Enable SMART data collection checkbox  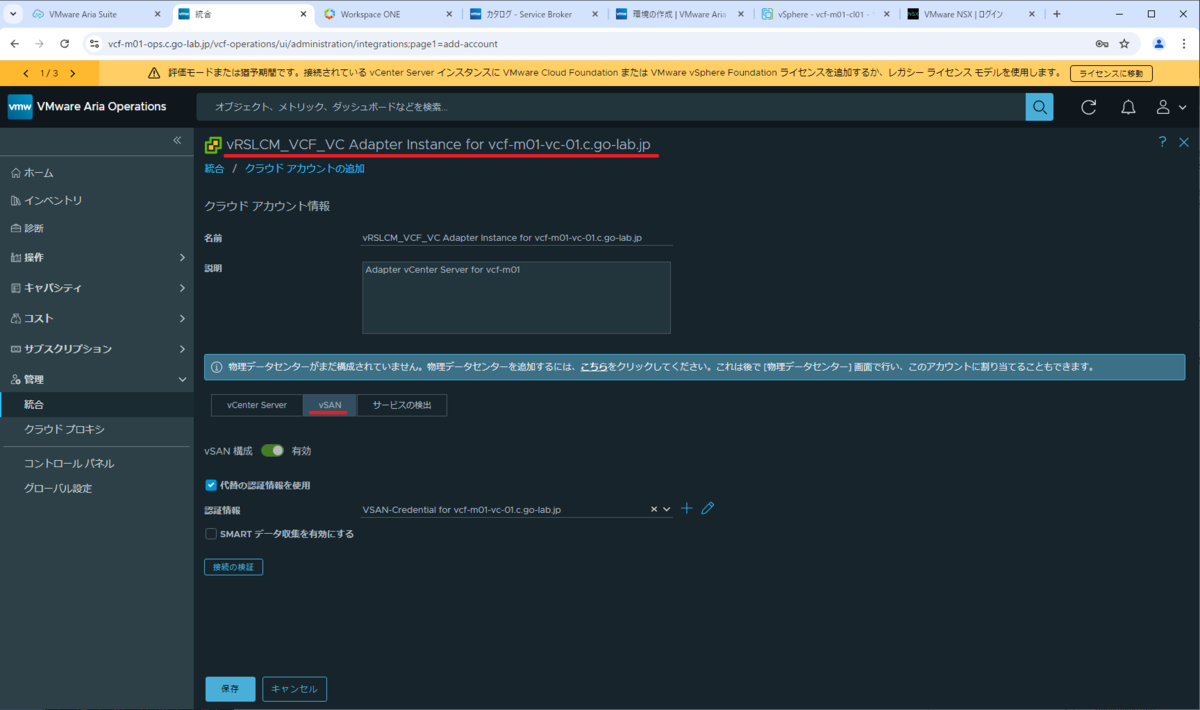[x=210, y=534]
